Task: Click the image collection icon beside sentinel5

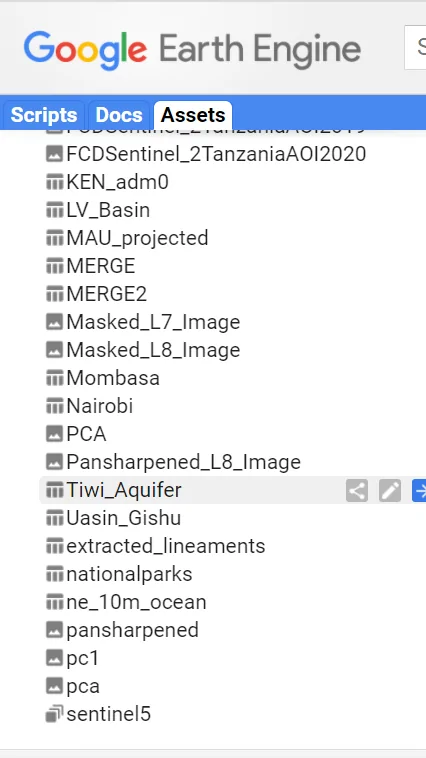Action: click(x=55, y=714)
